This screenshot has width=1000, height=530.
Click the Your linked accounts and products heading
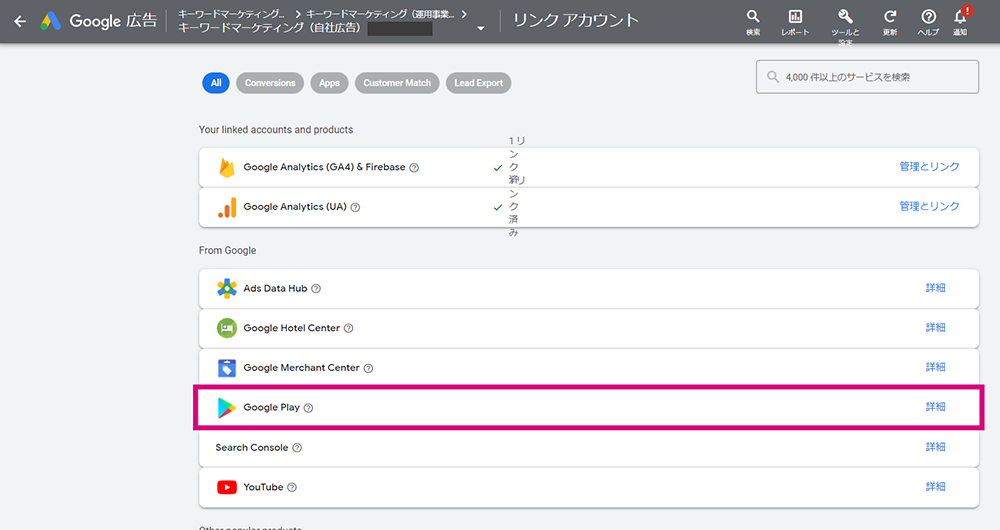click(276, 129)
